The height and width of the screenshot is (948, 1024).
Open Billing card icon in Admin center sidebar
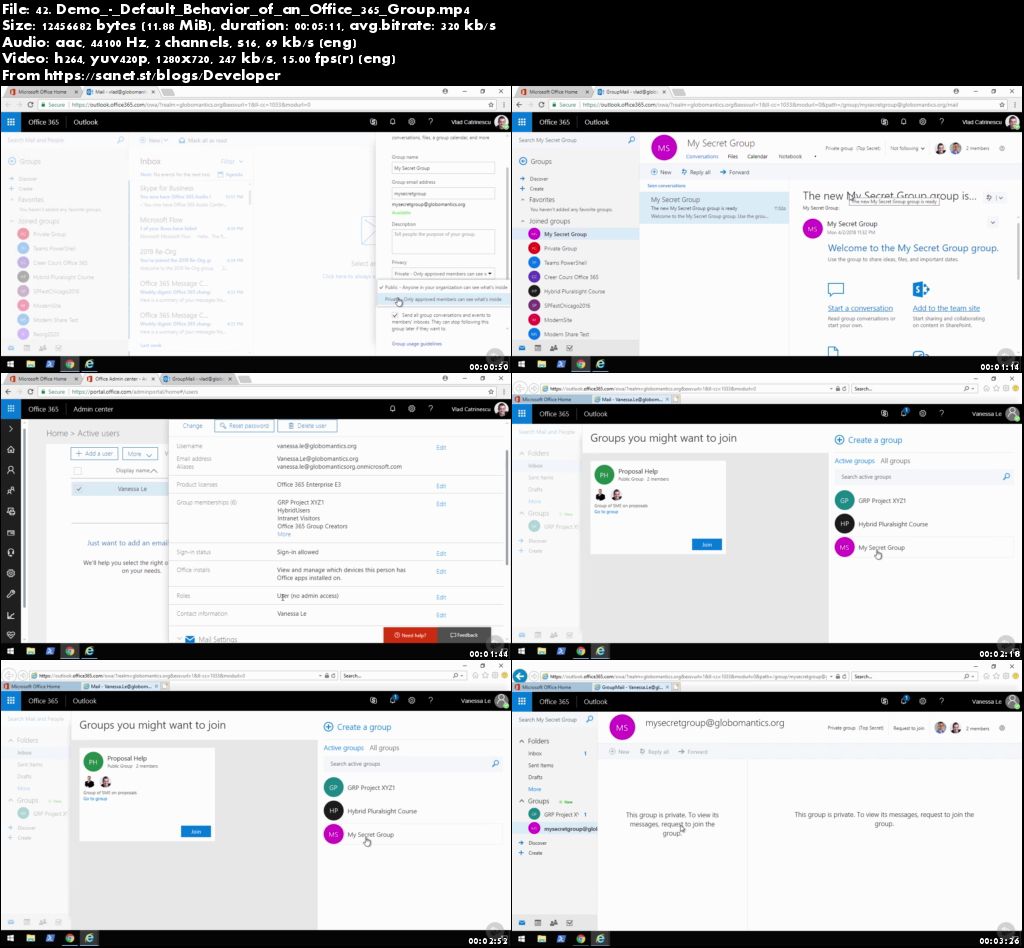click(10, 533)
